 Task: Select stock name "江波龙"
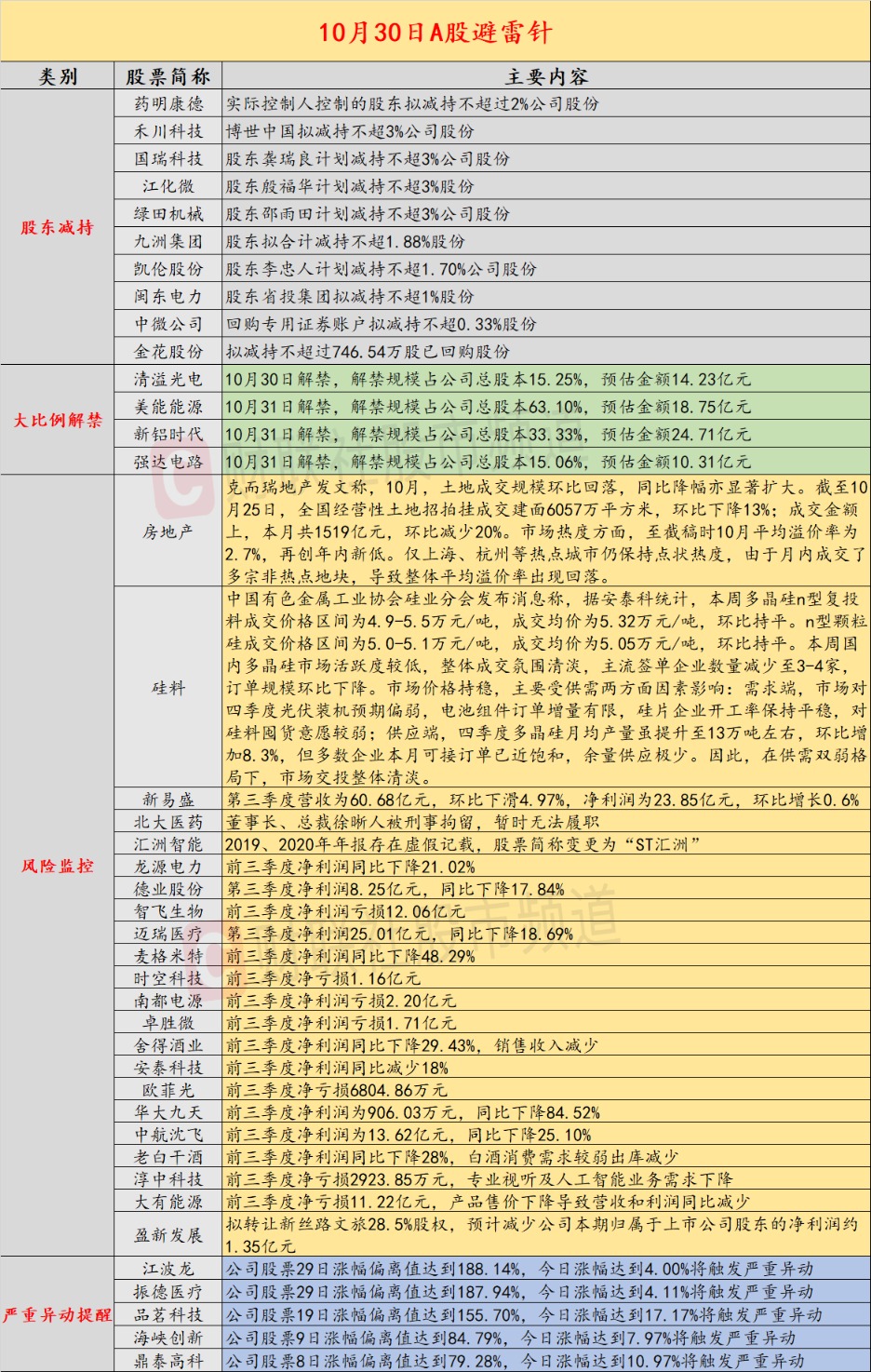(168, 1269)
